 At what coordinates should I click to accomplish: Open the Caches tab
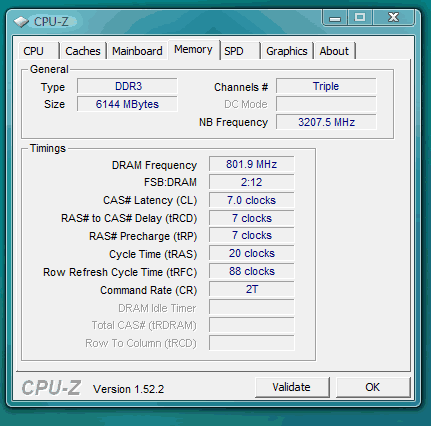coord(83,51)
